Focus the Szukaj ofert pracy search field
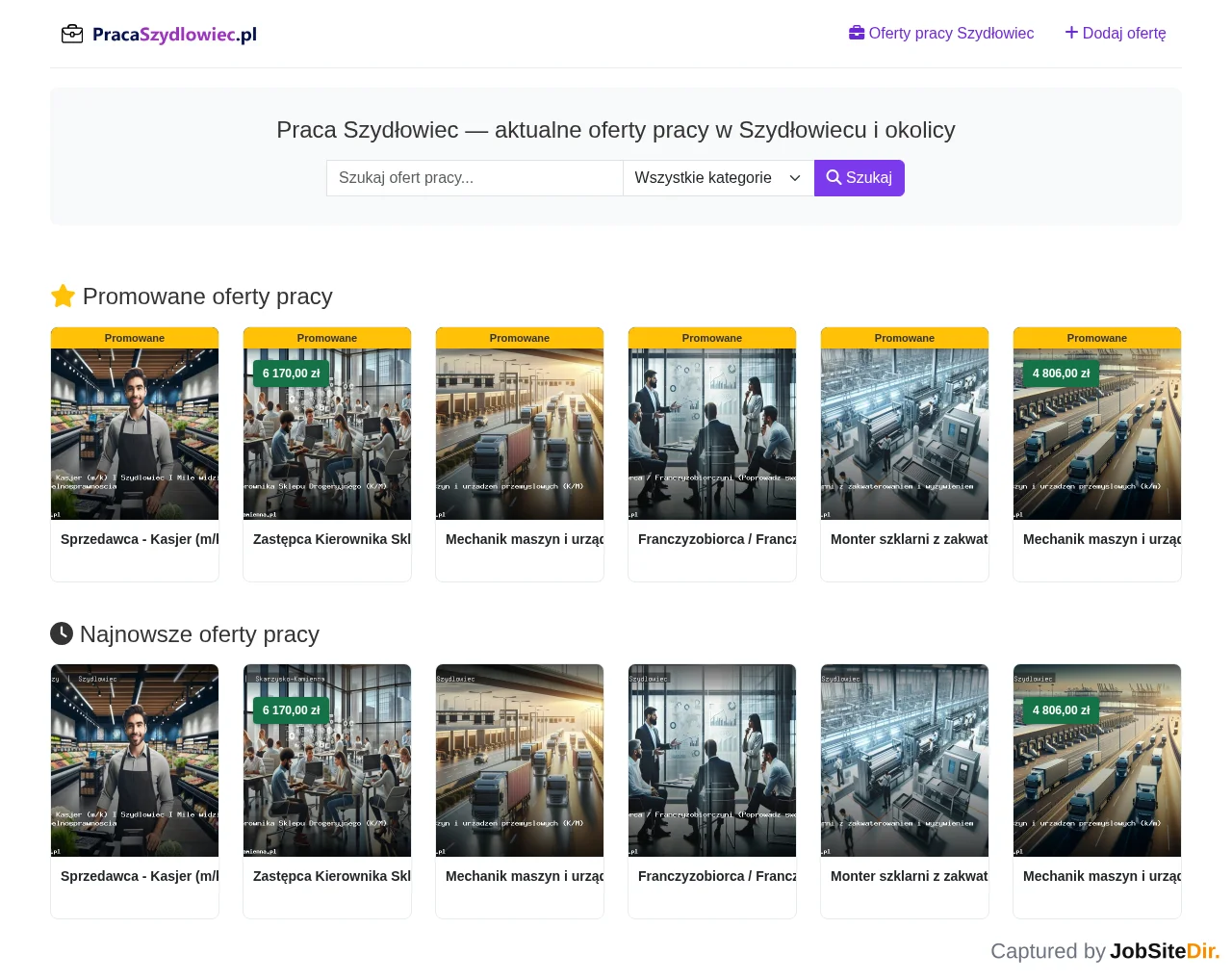Viewport: 1232px width, 980px height. pyautogui.click(x=475, y=178)
